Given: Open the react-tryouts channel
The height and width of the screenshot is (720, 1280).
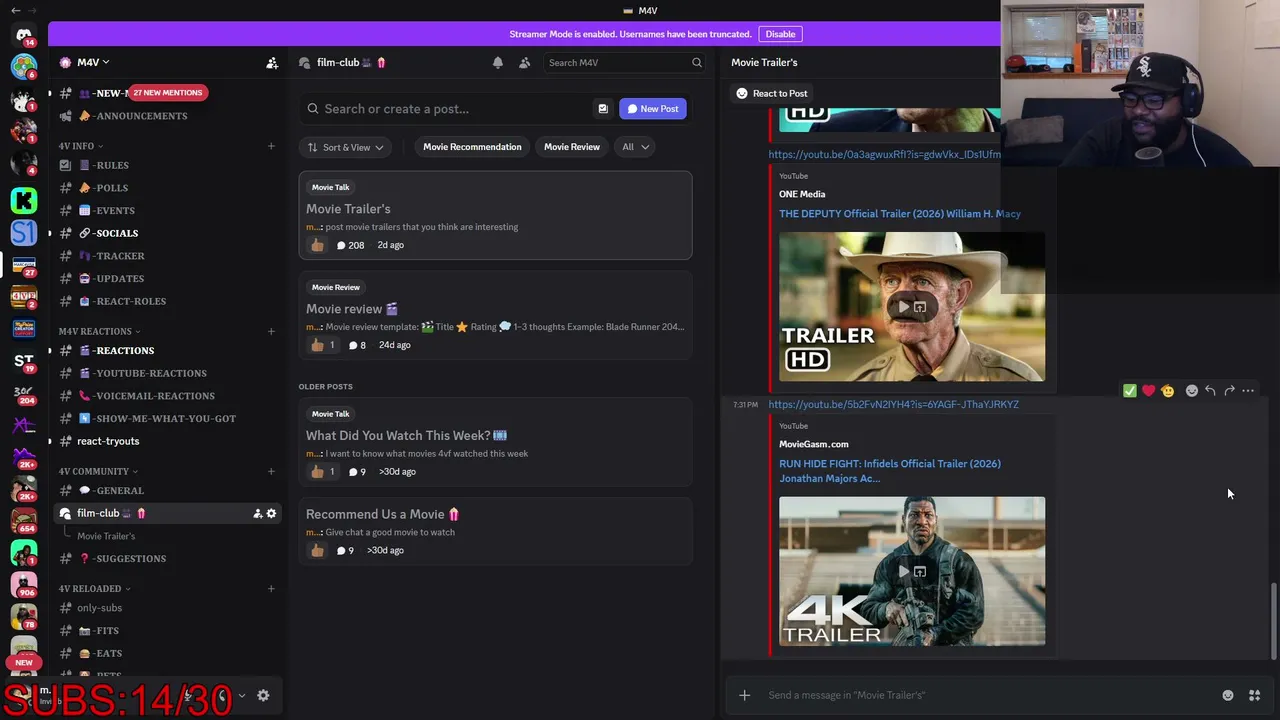Looking at the screenshot, I should [166, 441].
